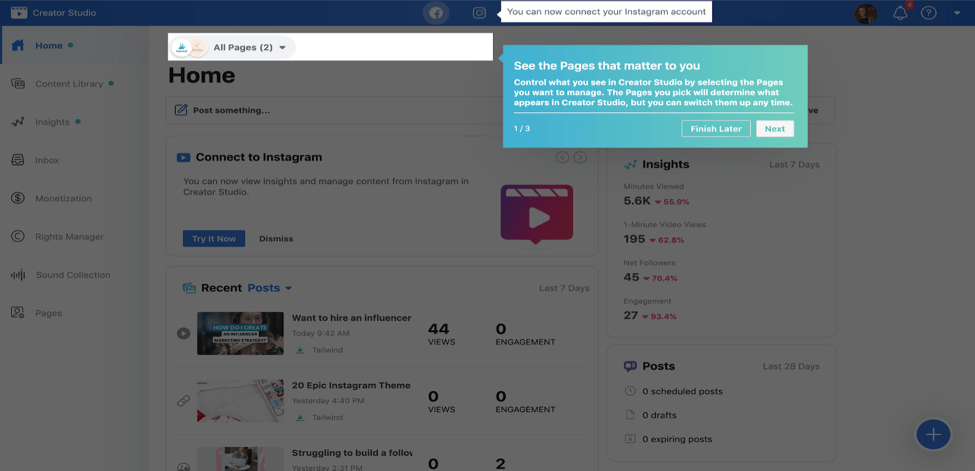The width and height of the screenshot is (975, 471).
Task: Click the Insights panel heading
Action: point(665,164)
